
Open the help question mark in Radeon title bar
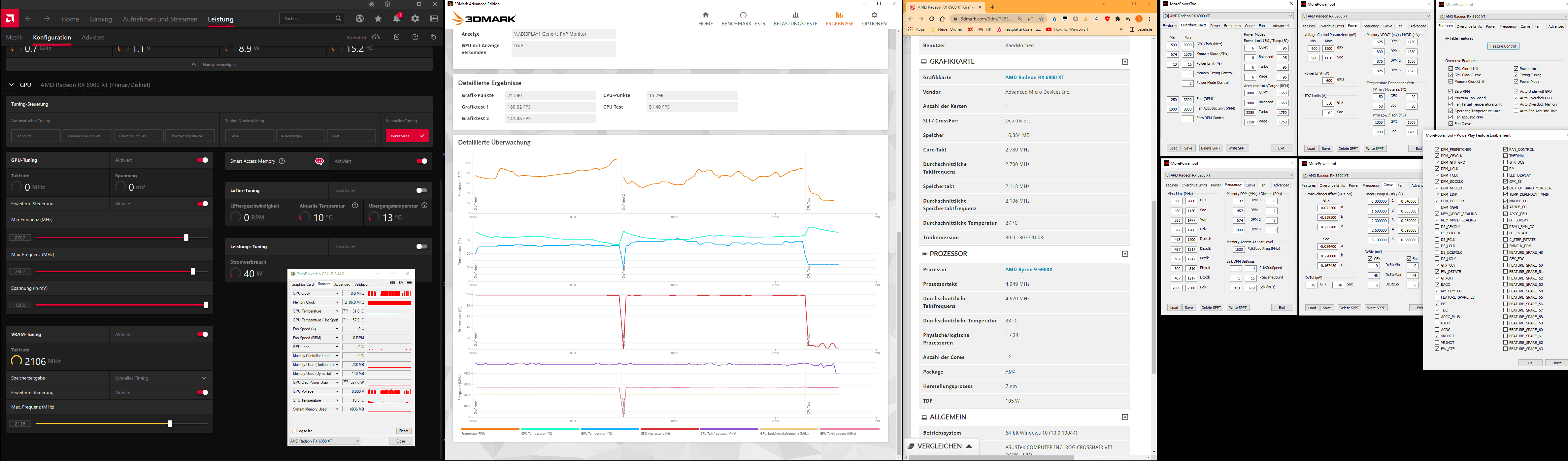click(388, 4)
